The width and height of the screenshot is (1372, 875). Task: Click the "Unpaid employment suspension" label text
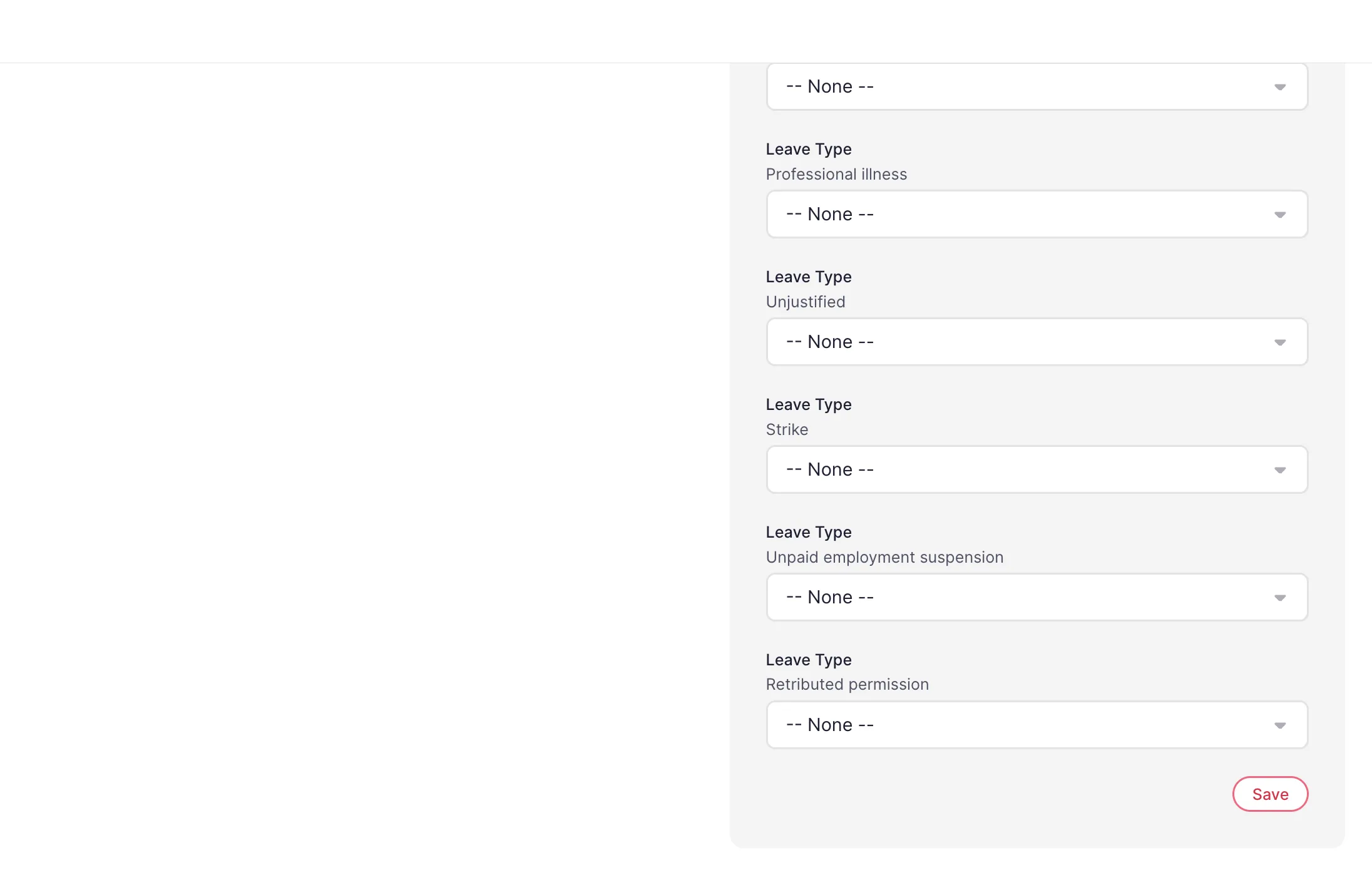tap(884, 557)
